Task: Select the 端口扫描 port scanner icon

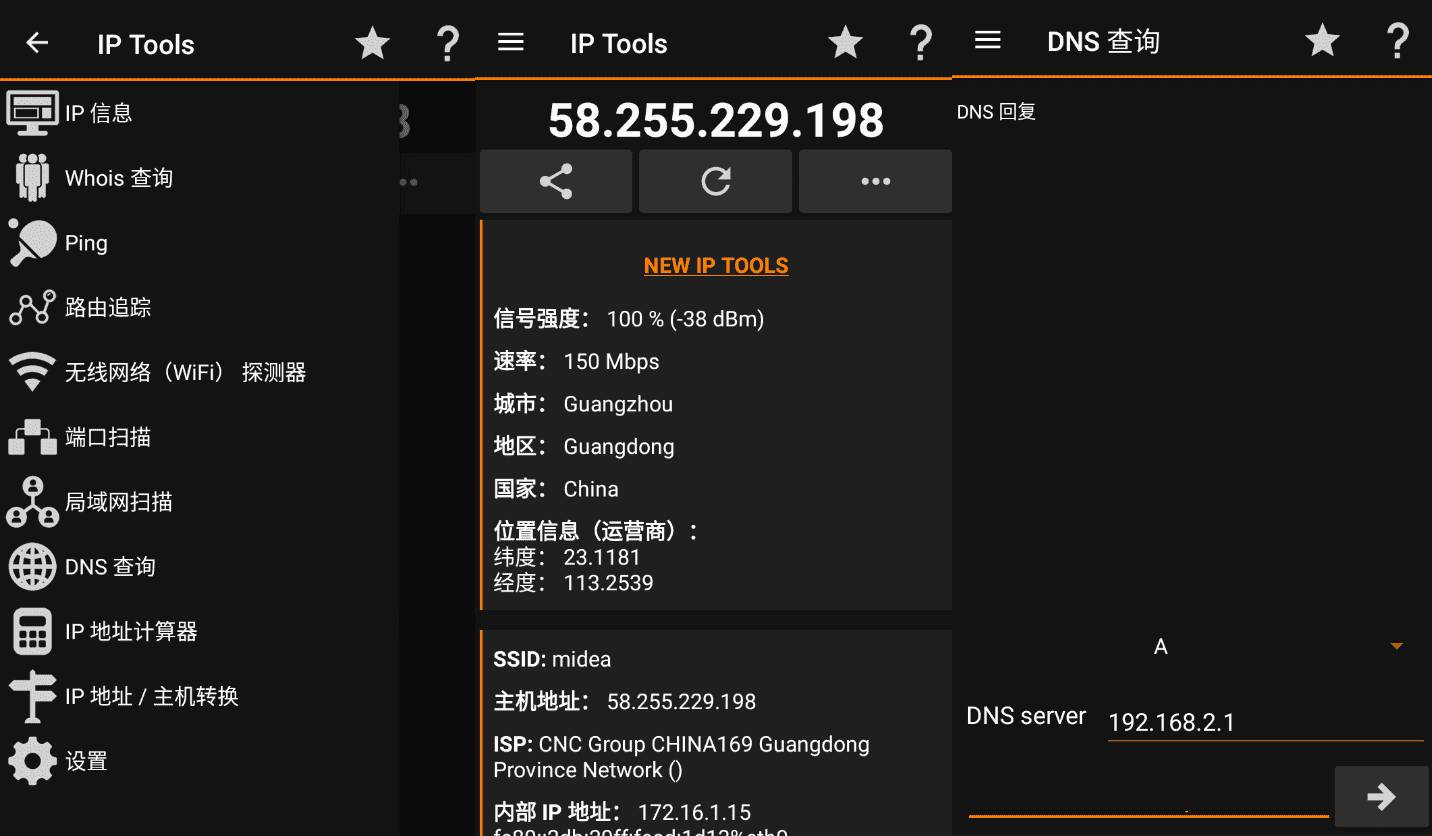Action: 32,437
